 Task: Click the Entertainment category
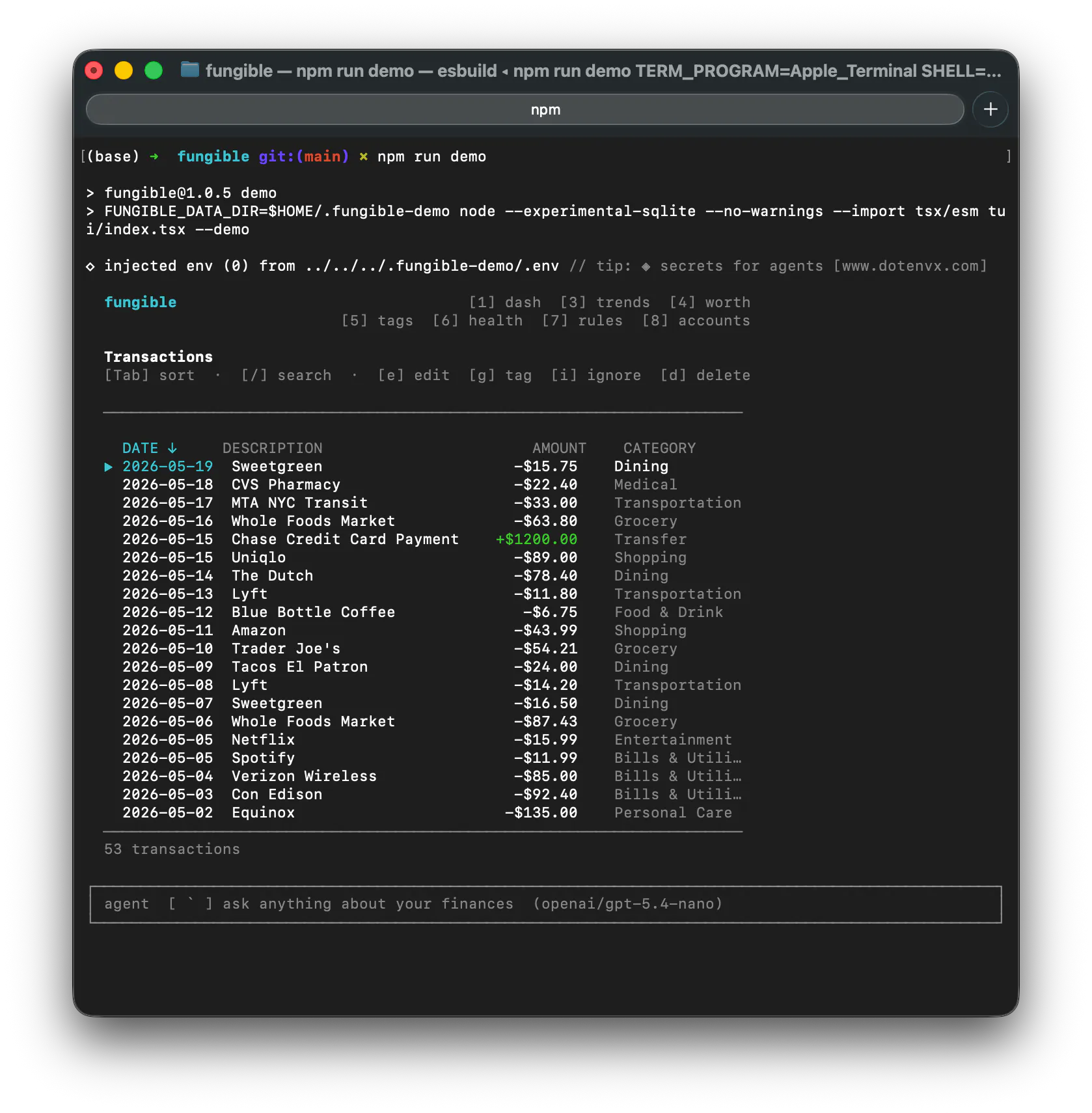674,740
